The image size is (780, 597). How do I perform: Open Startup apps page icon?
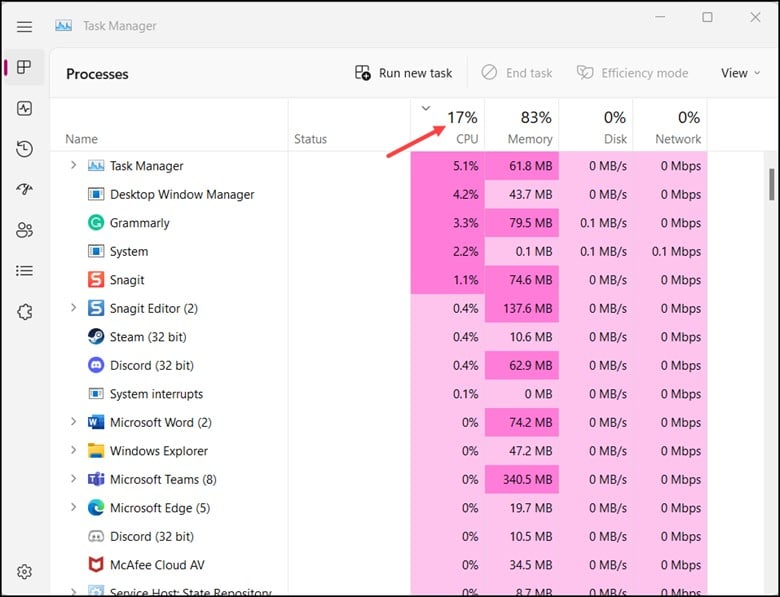tap(25, 190)
